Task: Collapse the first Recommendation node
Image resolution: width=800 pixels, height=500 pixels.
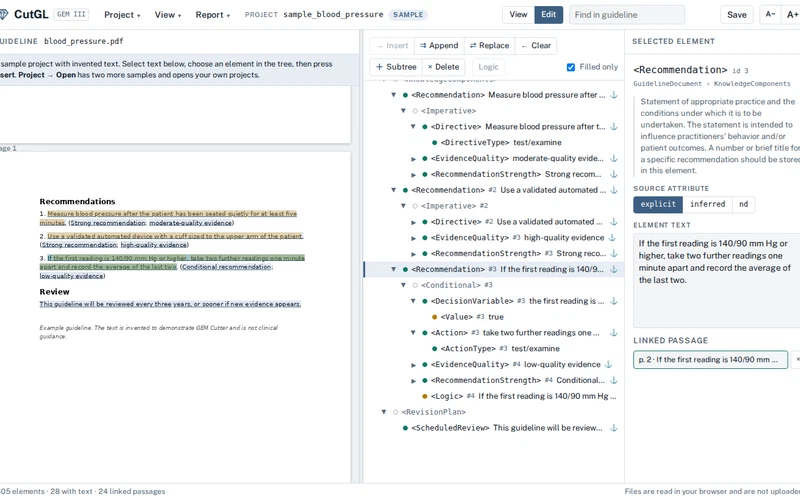Action: coord(393,95)
